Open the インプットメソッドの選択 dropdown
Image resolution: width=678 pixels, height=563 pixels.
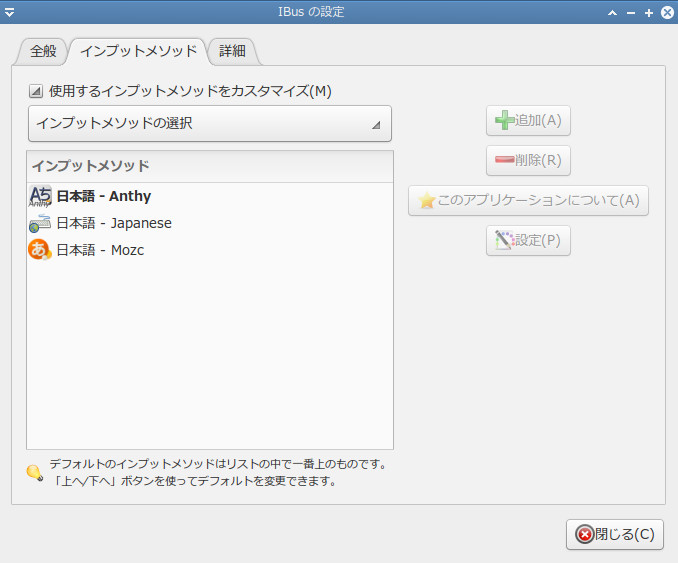[210, 123]
